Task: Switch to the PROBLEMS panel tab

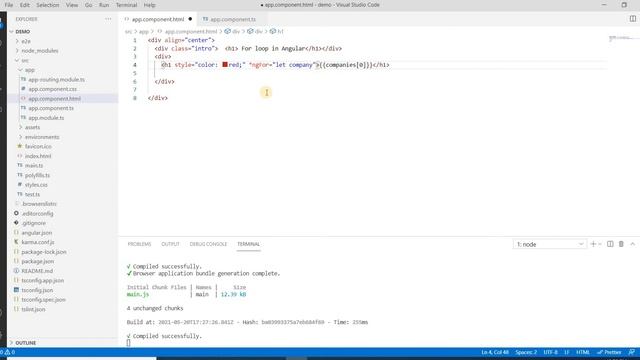Action: (x=139, y=244)
